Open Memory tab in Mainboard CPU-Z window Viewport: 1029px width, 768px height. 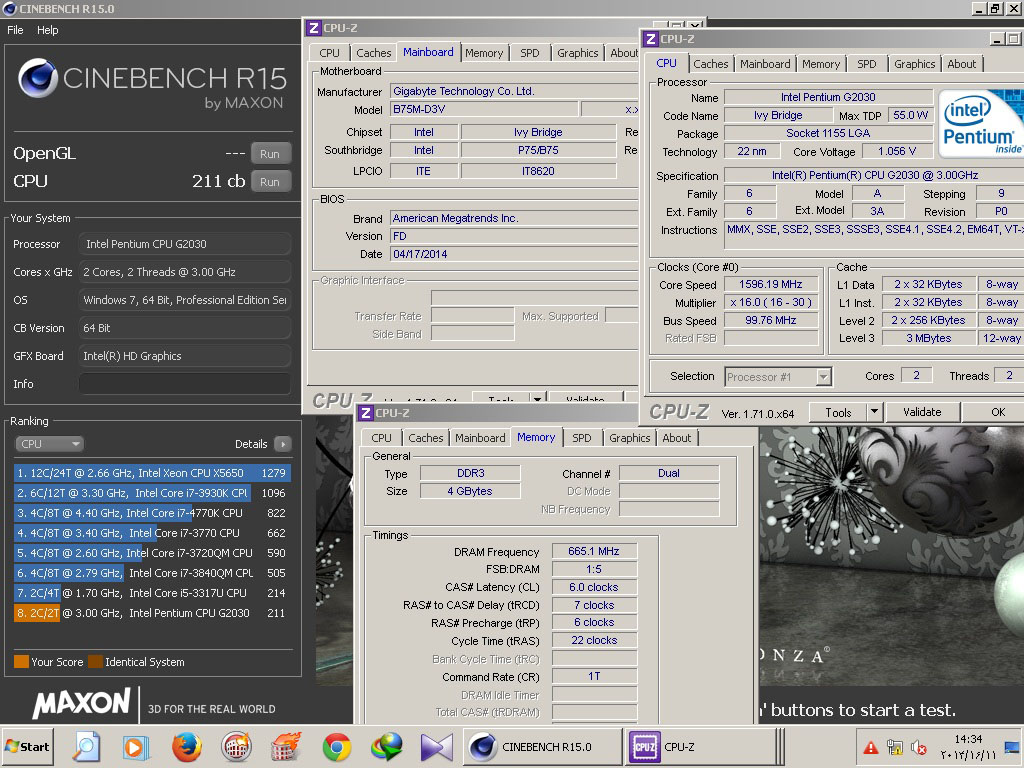(x=484, y=53)
